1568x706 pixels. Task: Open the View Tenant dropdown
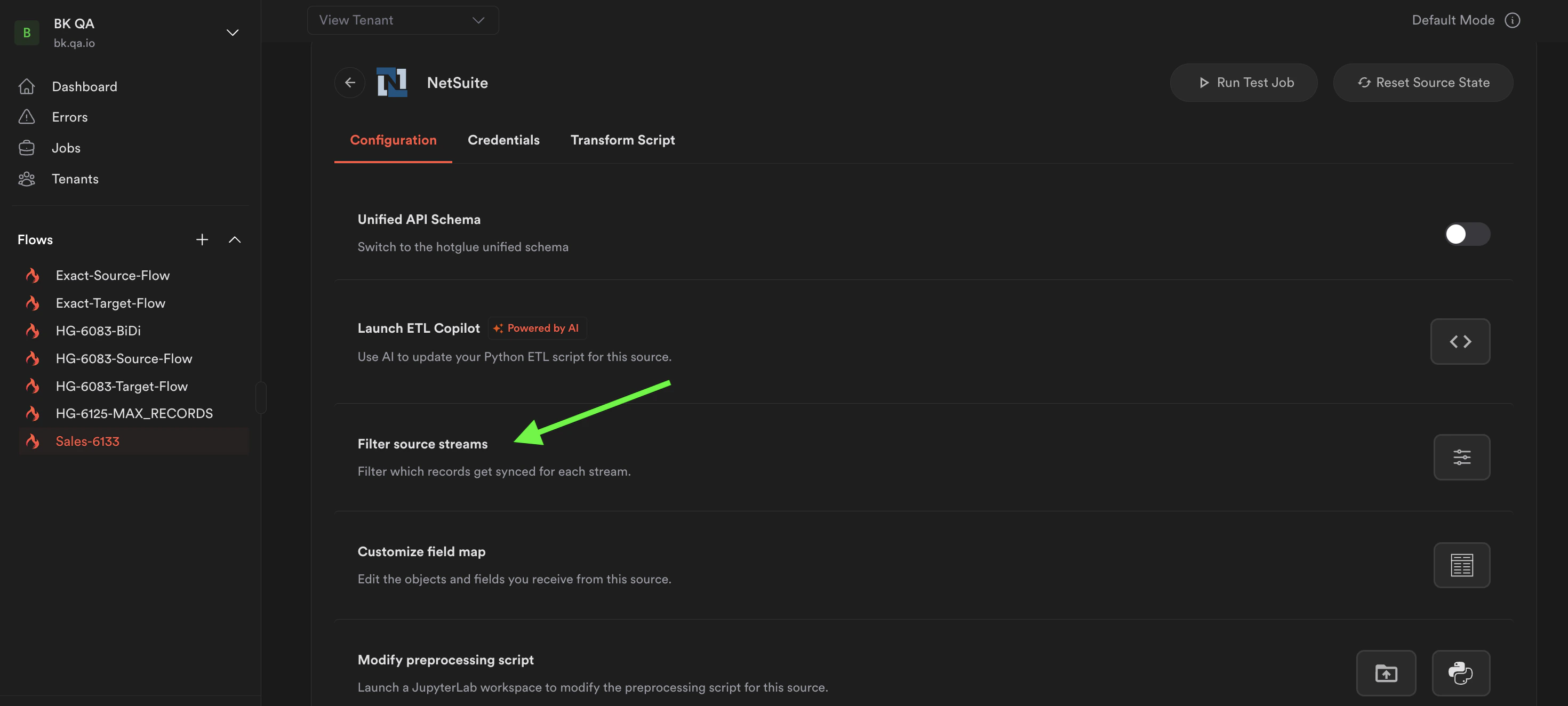pyautogui.click(x=403, y=20)
